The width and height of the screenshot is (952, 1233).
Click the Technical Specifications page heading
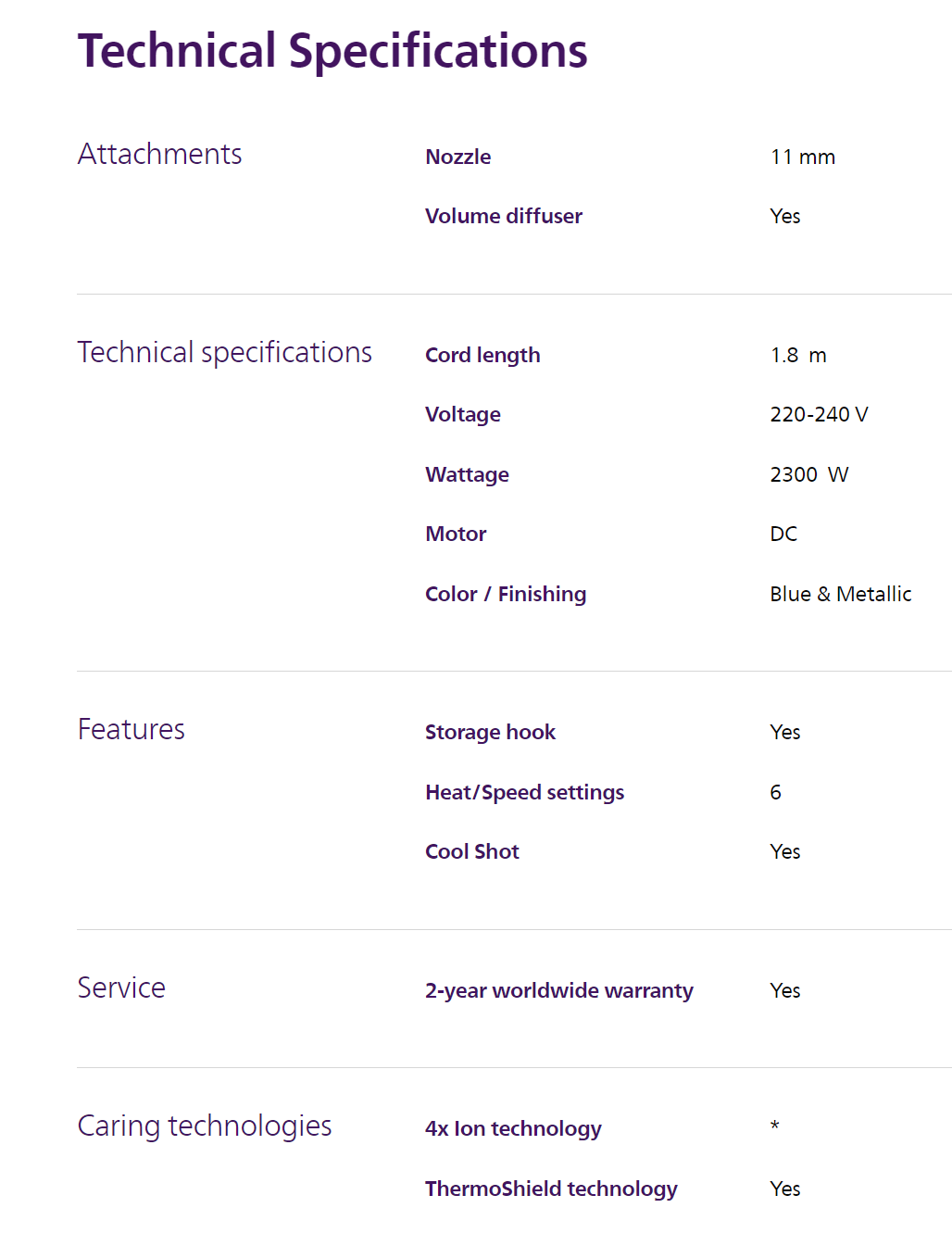(x=332, y=51)
